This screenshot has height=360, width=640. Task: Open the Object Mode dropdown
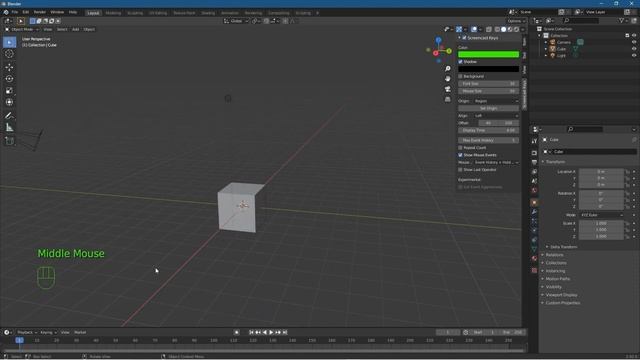click(x=22, y=29)
